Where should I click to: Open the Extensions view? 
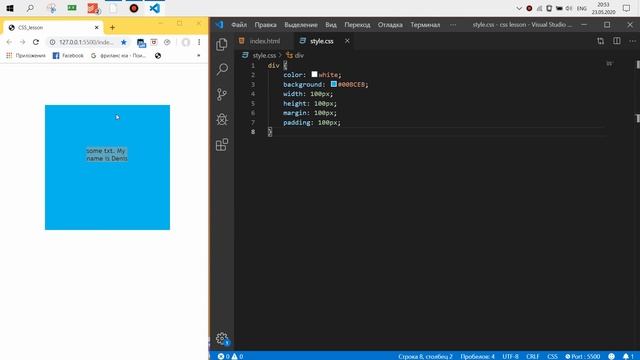point(222,144)
